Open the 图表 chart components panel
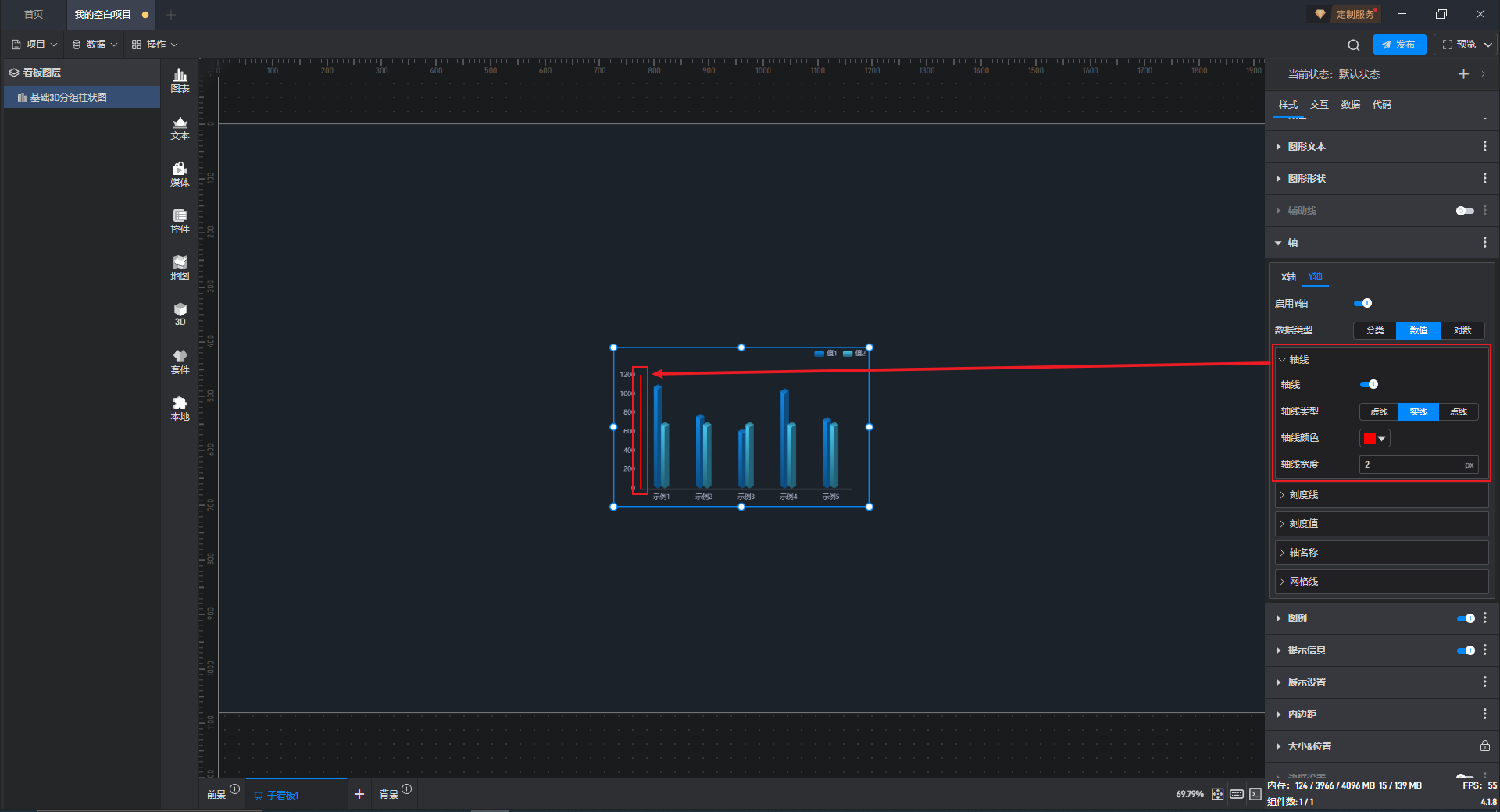The width and height of the screenshot is (1500, 812). 180,80
